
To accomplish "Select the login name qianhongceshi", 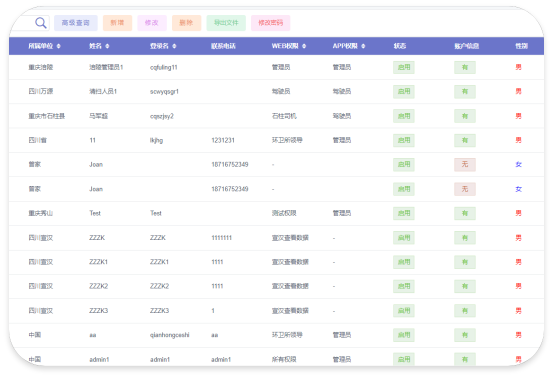I will tap(170, 335).
